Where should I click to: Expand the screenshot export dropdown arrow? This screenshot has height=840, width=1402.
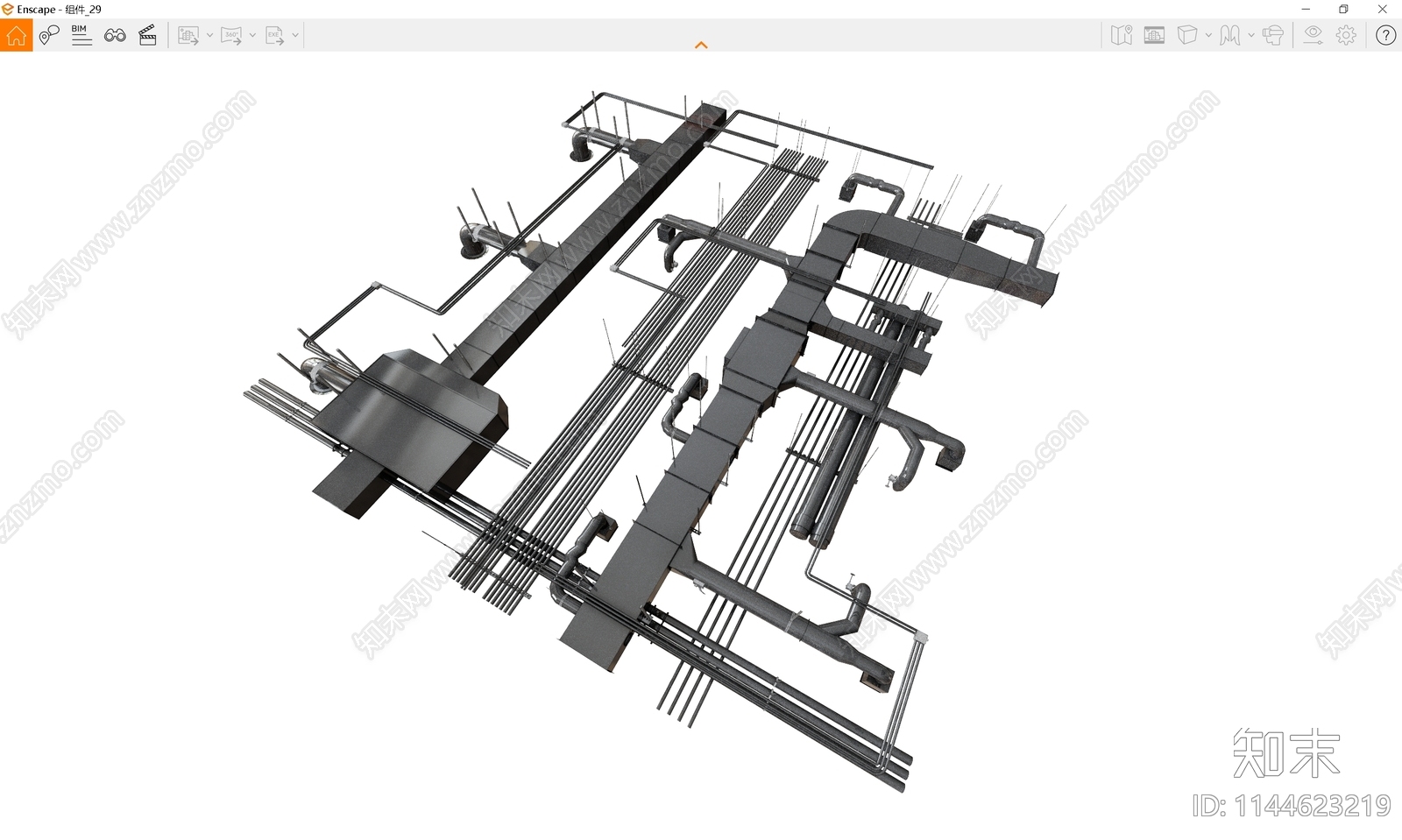[x=209, y=36]
